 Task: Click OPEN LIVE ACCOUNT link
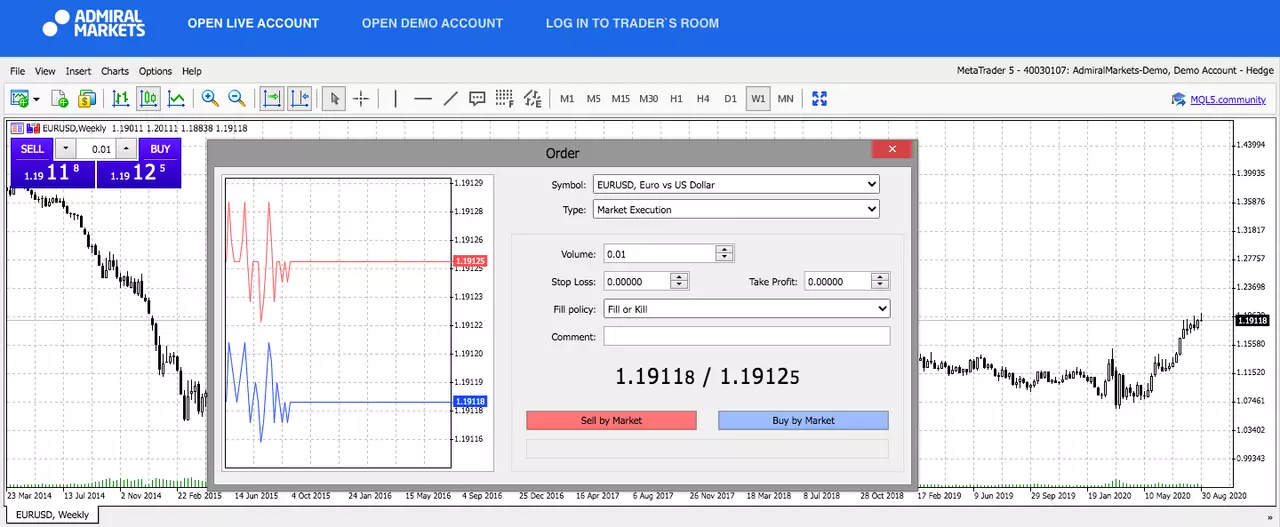click(x=253, y=23)
